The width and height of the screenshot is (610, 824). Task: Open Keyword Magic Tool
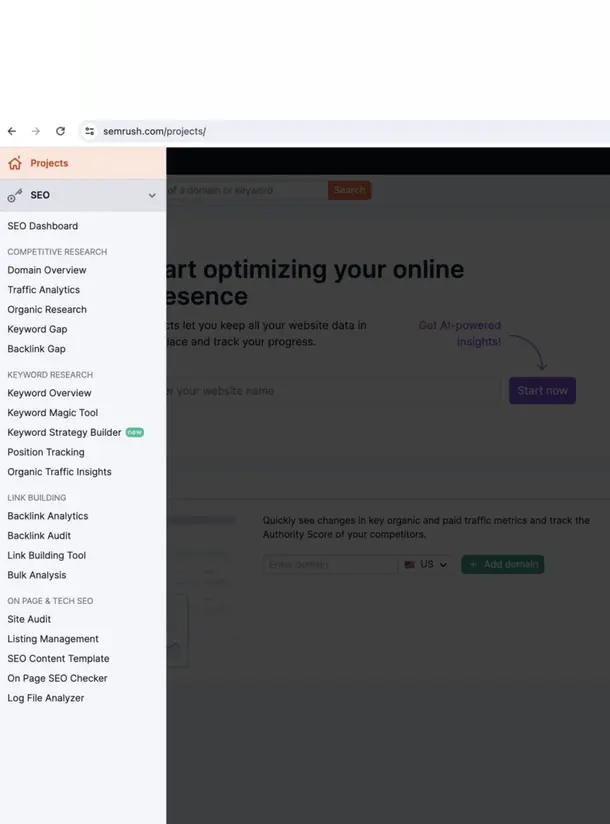[x=53, y=413]
